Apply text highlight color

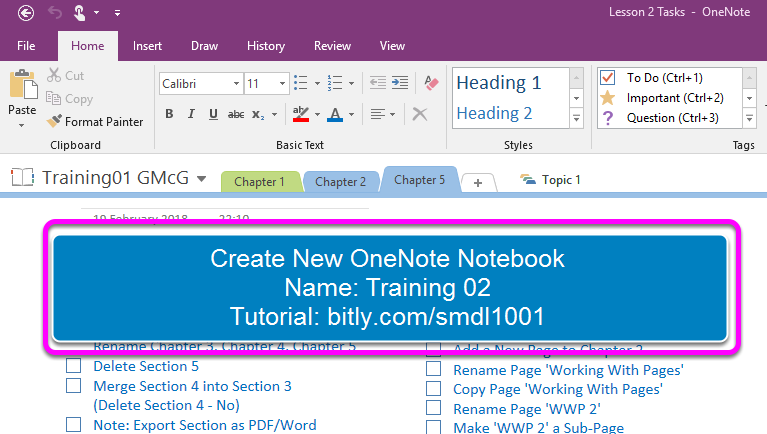click(x=300, y=114)
